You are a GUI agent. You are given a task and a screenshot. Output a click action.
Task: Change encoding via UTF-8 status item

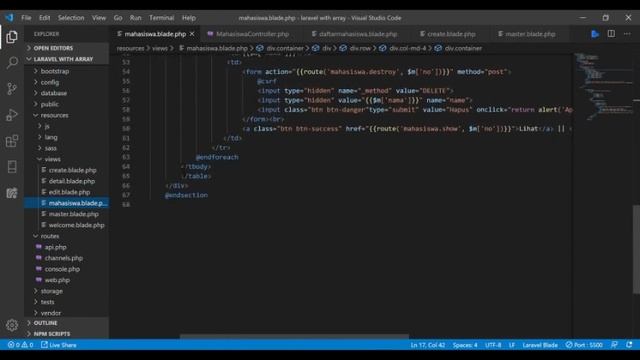[493, 345]
